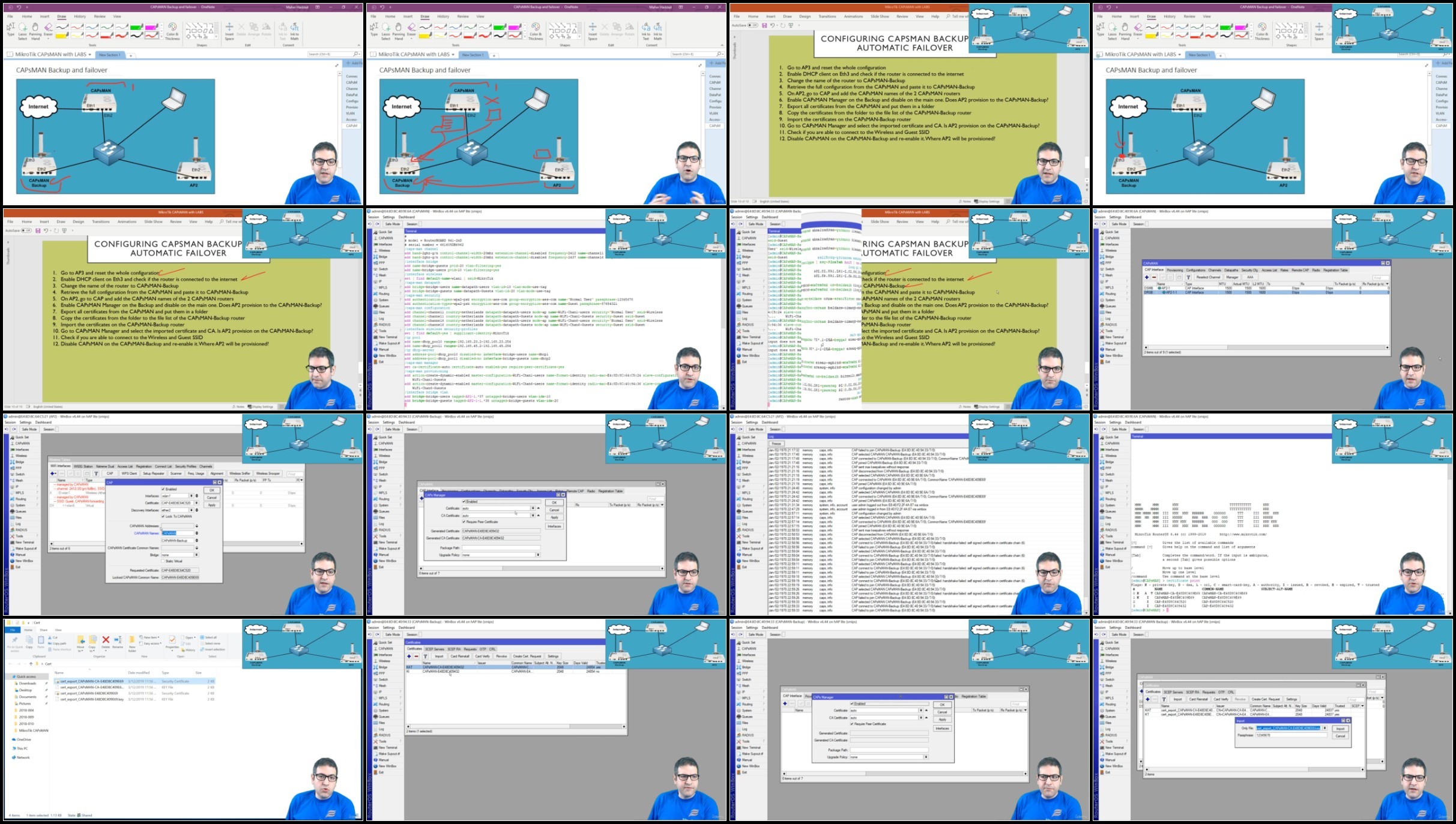Open the Interfaces dropdown in the CAP dialog
The width and height of the screenshot is (1456, 824).
coord(192,496)
